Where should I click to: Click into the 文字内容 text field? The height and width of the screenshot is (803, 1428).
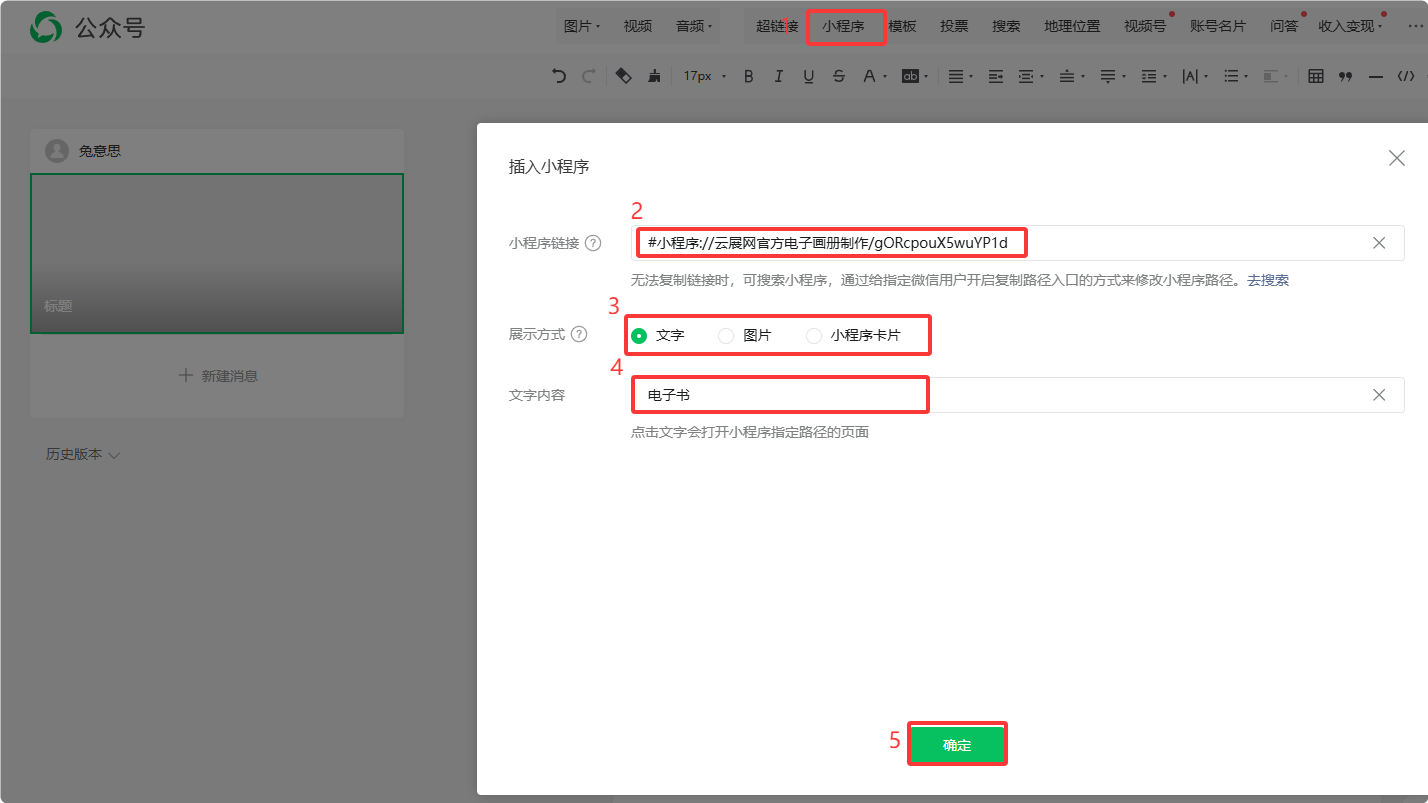coord(1000,395)
